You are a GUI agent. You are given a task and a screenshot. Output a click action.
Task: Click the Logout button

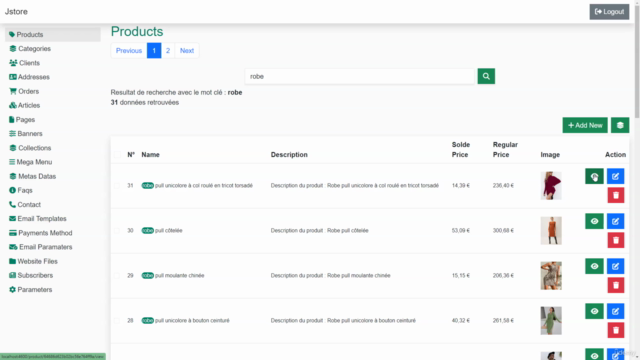[x=609, y=12]
